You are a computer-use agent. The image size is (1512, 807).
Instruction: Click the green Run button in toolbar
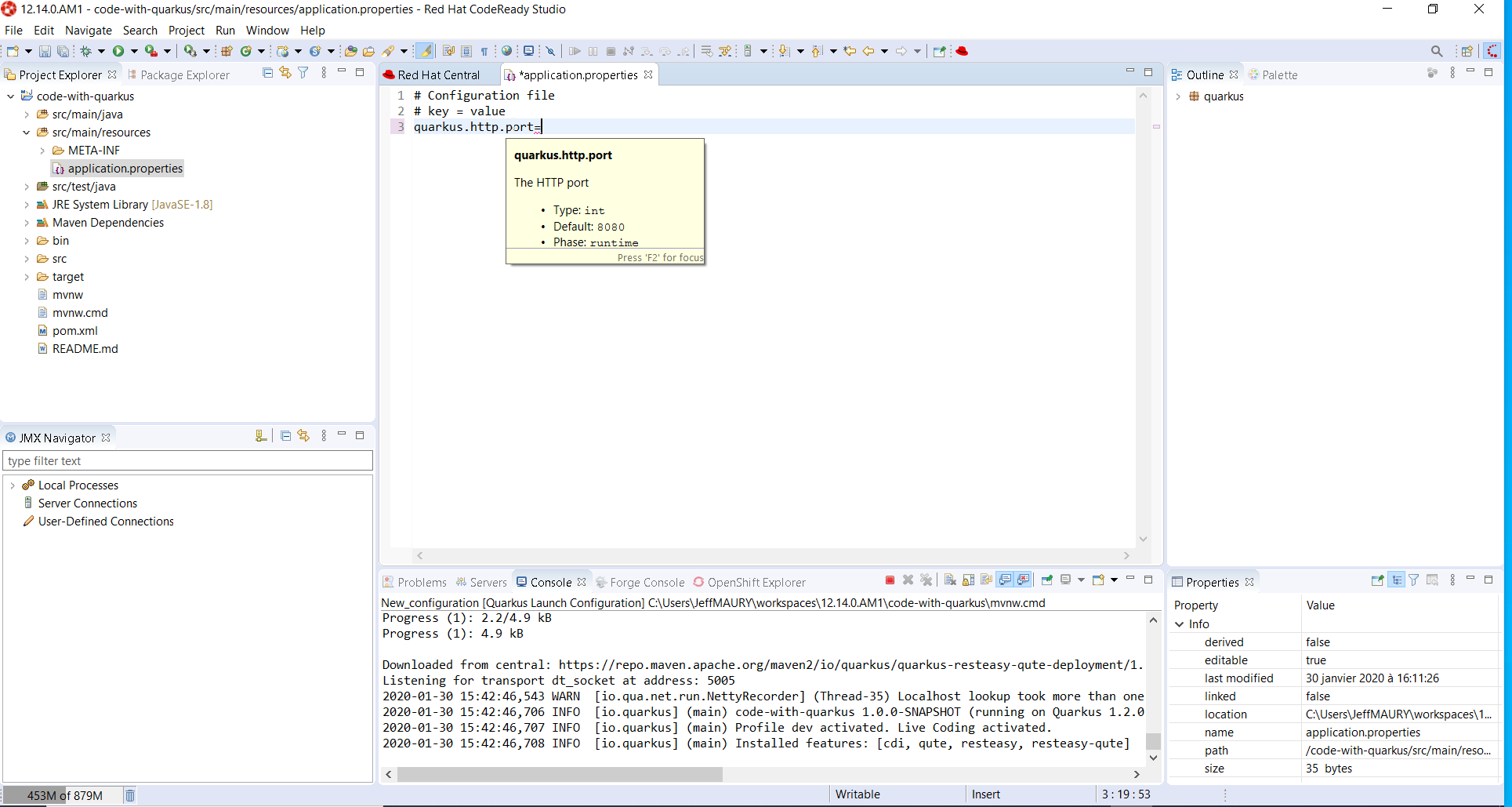click(x=118, y=51)
